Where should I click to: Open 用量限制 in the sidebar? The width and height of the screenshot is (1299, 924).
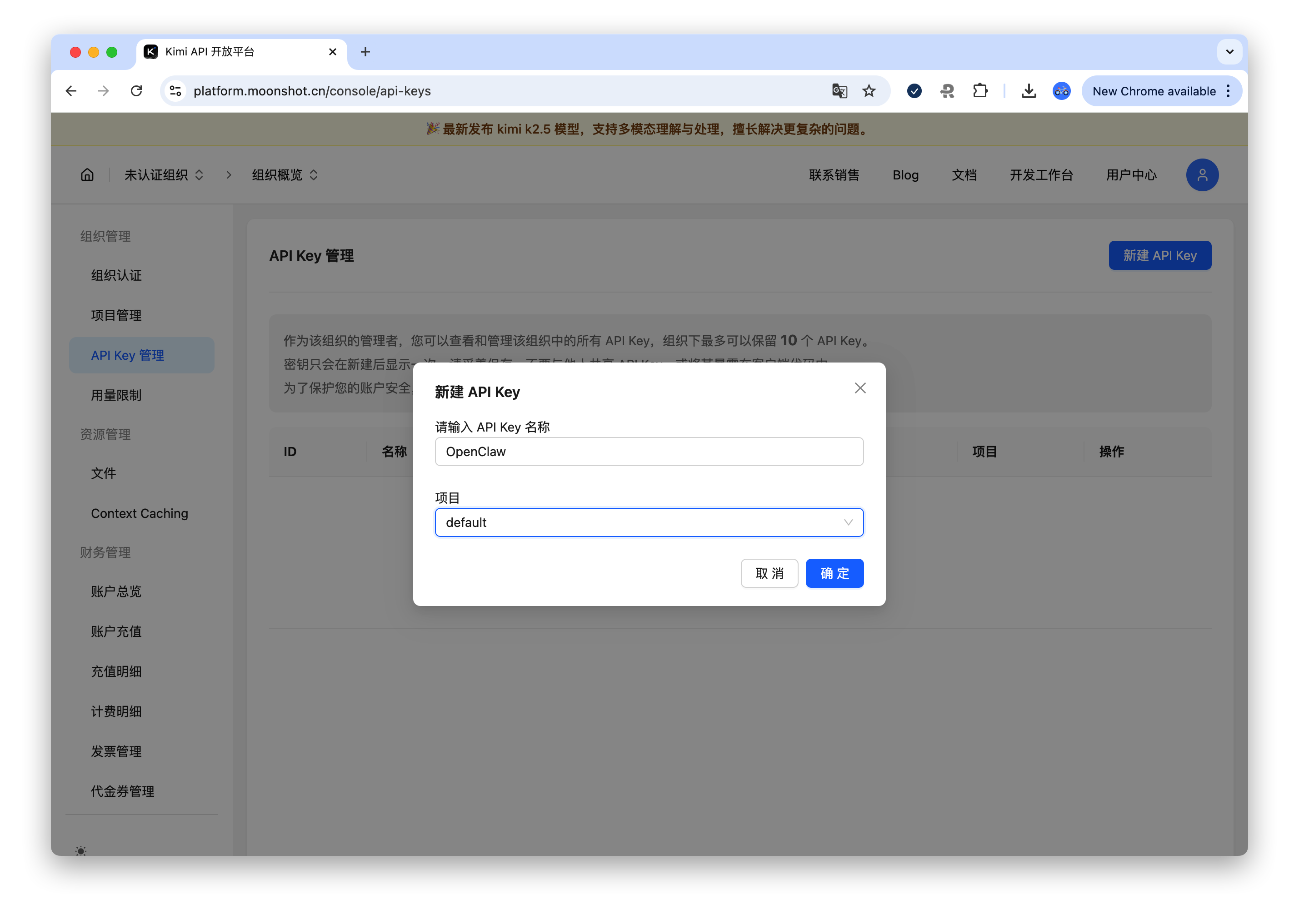(116, 395)
